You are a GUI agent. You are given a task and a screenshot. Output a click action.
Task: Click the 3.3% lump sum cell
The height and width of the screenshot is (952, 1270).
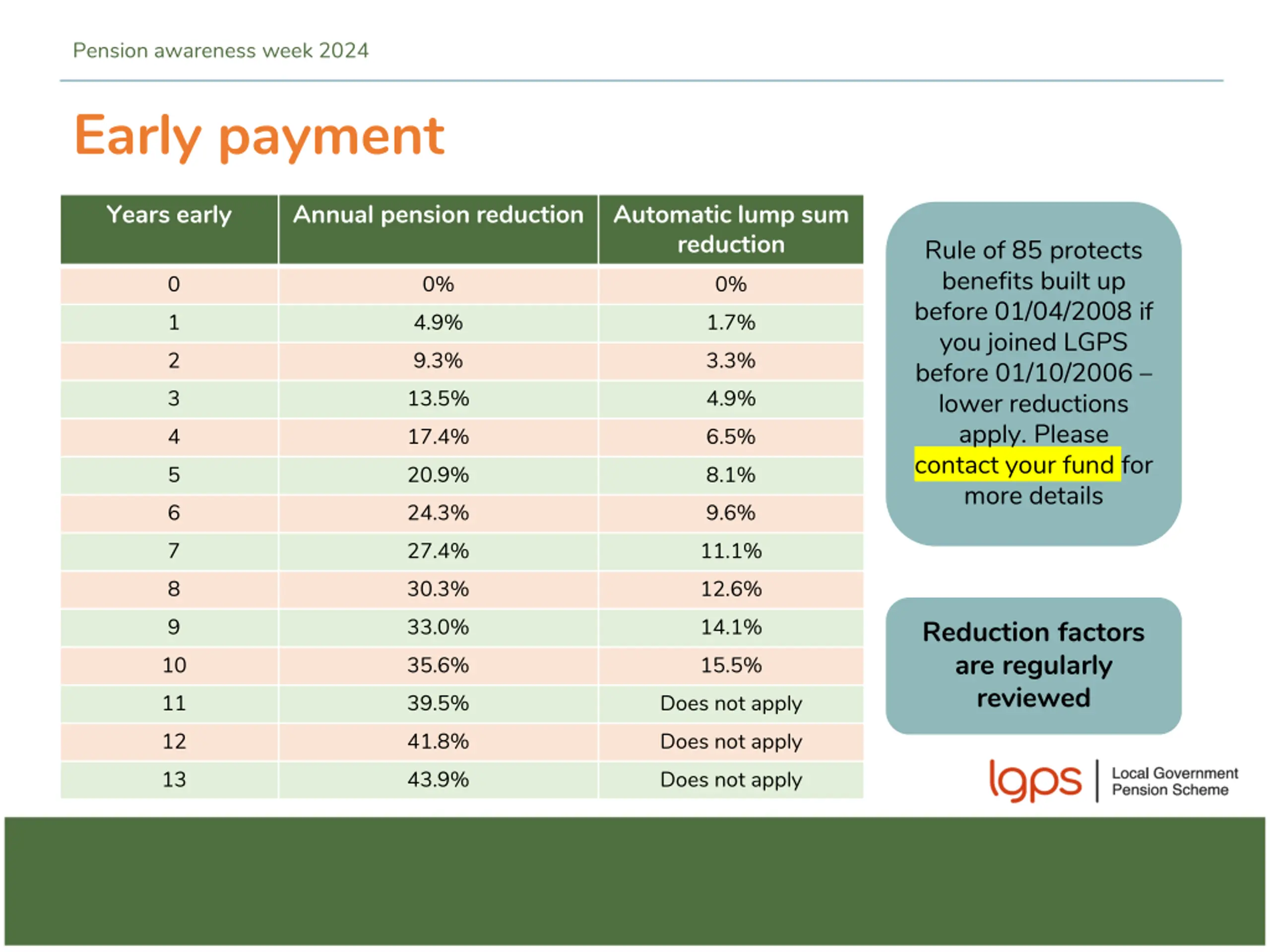[731, 361]
